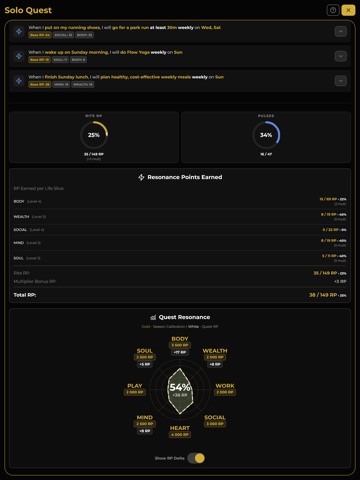Viewport: 360px width, 480px height.
Task: Select the WEALTH label on the radar chart
Action: coord(215,351)
